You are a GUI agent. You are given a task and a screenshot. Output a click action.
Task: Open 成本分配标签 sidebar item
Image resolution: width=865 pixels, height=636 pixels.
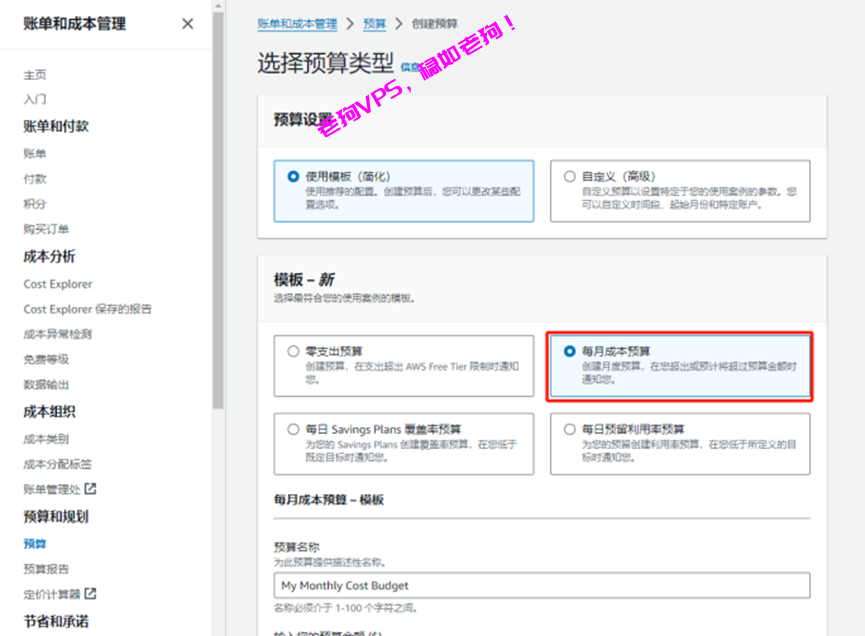(x=58, y=464)
